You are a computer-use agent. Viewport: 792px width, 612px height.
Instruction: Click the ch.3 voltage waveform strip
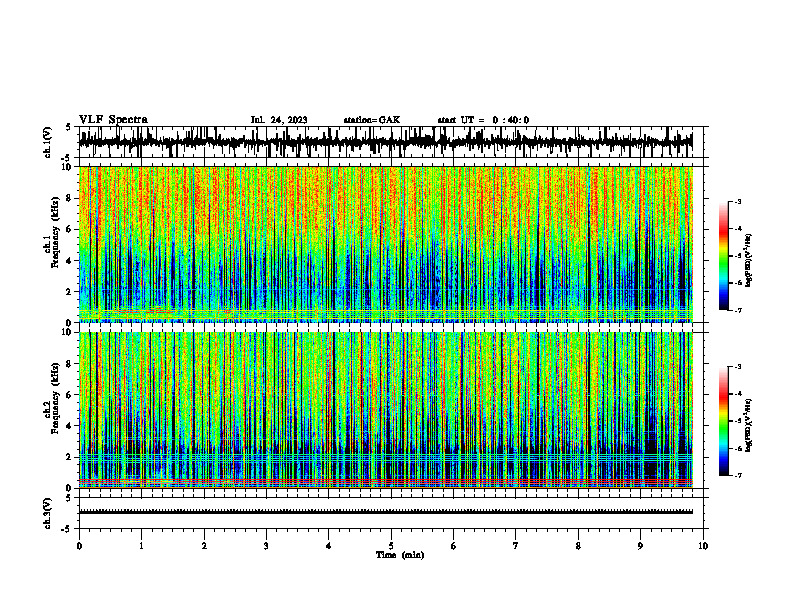386,513
